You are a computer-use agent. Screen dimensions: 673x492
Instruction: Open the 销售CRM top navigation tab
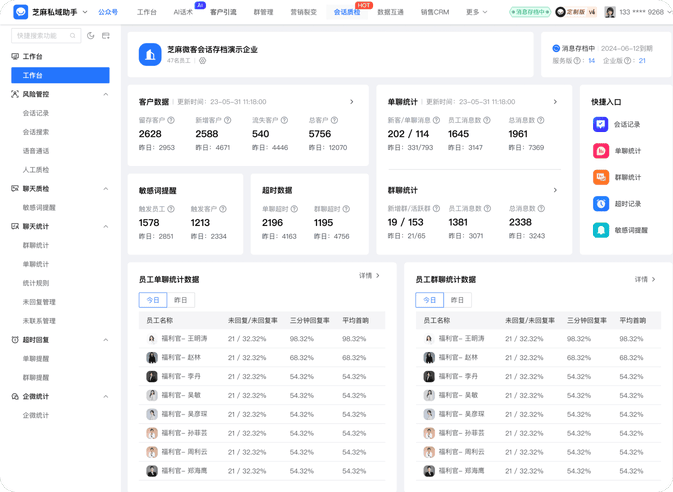pyautogui.click(x=435, y=13)
